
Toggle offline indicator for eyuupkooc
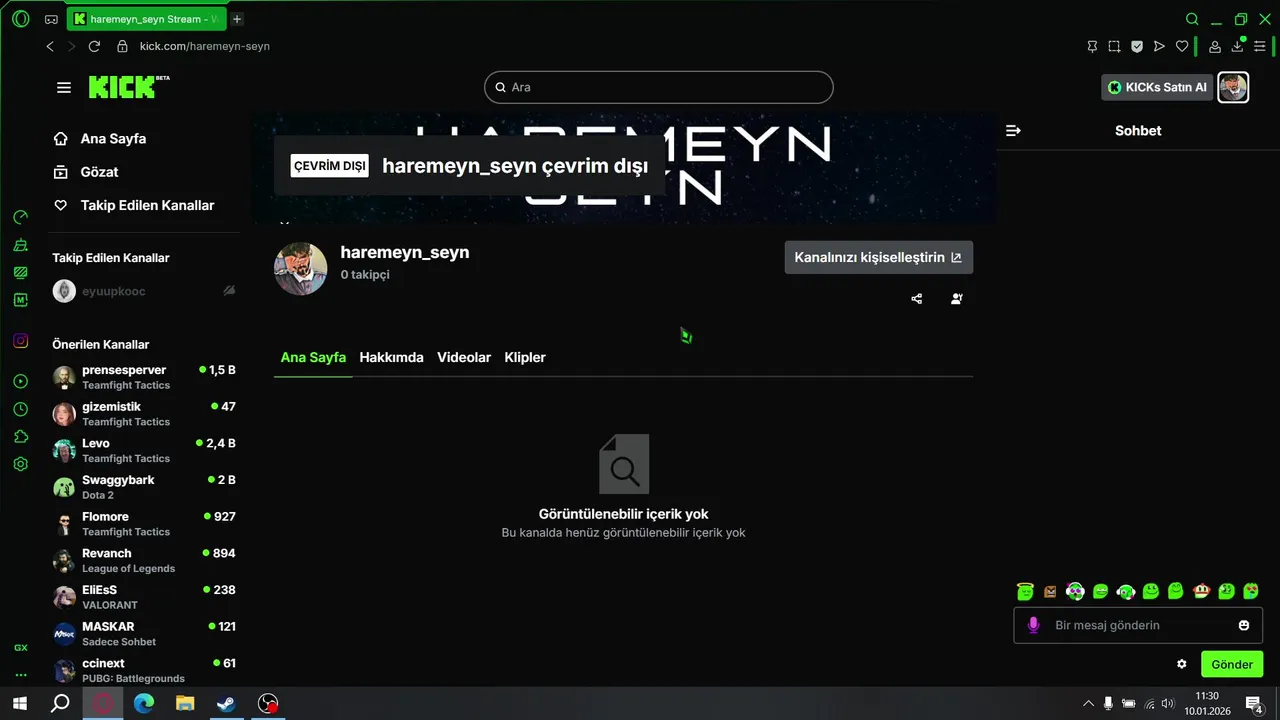[229, 291]
